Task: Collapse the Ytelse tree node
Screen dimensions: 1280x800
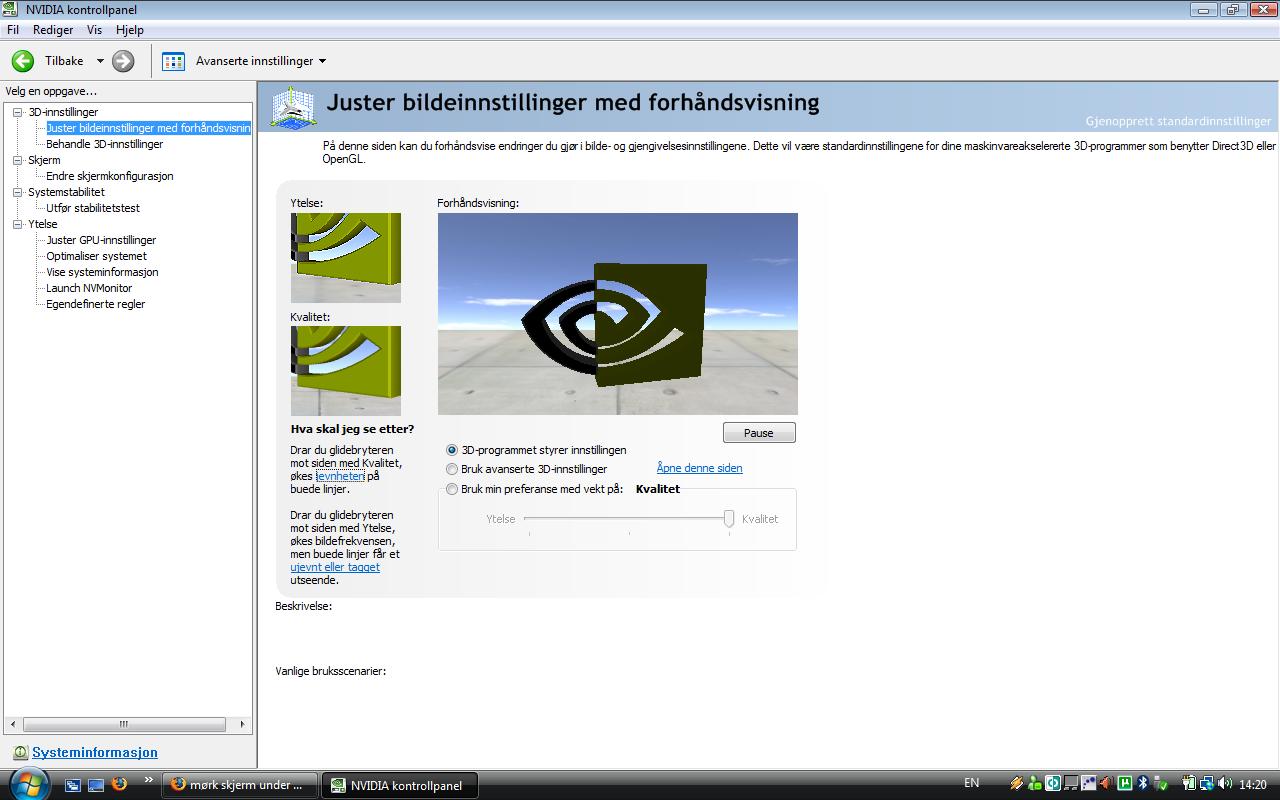Action: (x=17, y=224)
